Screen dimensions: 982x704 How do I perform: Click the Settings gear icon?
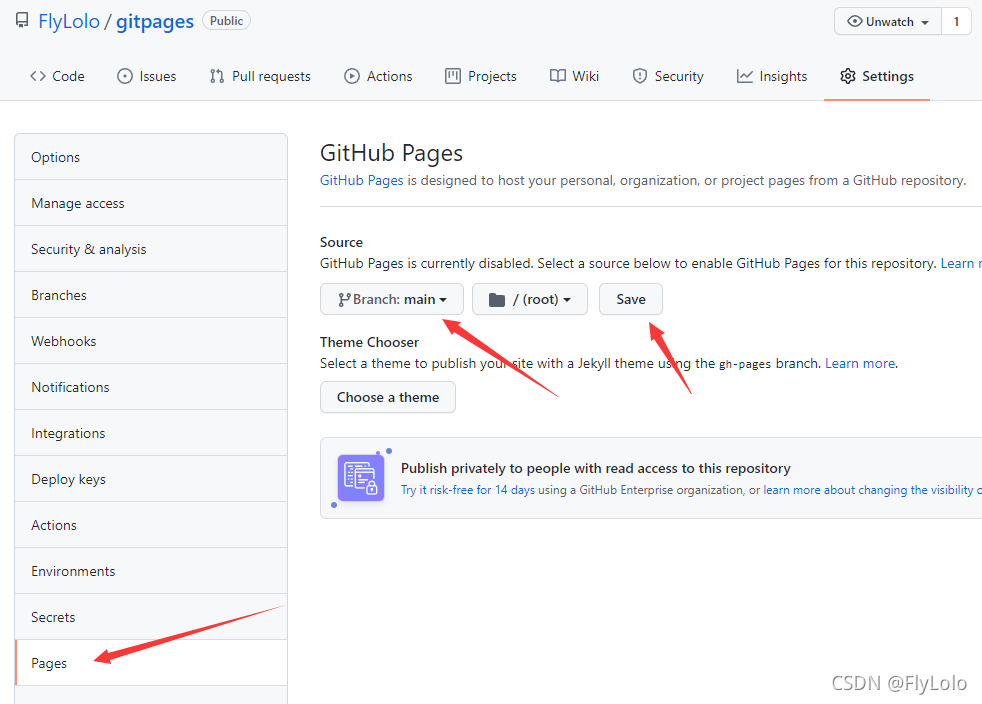(847, 76)
